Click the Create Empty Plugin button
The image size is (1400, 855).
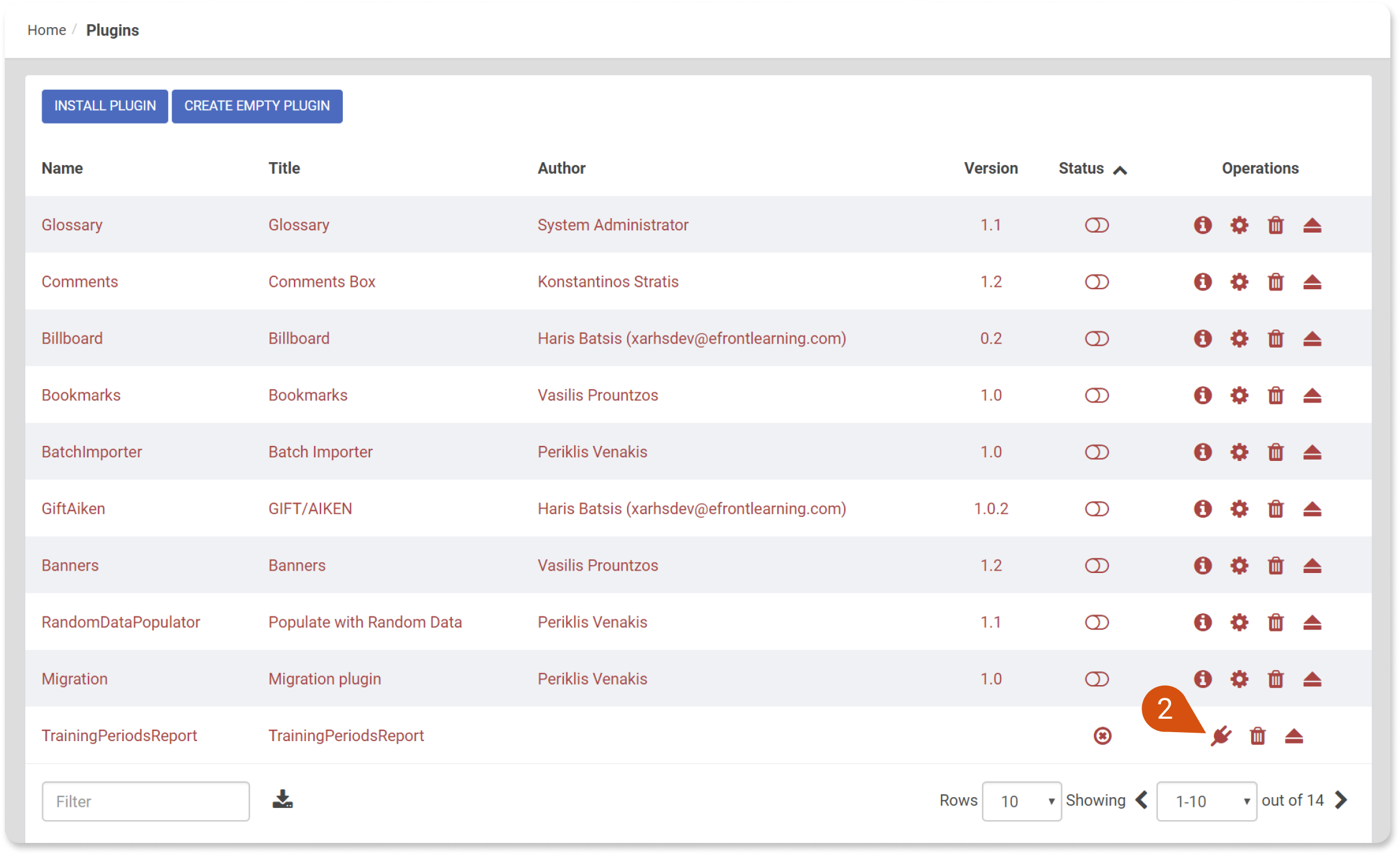[x=257, y=106]
